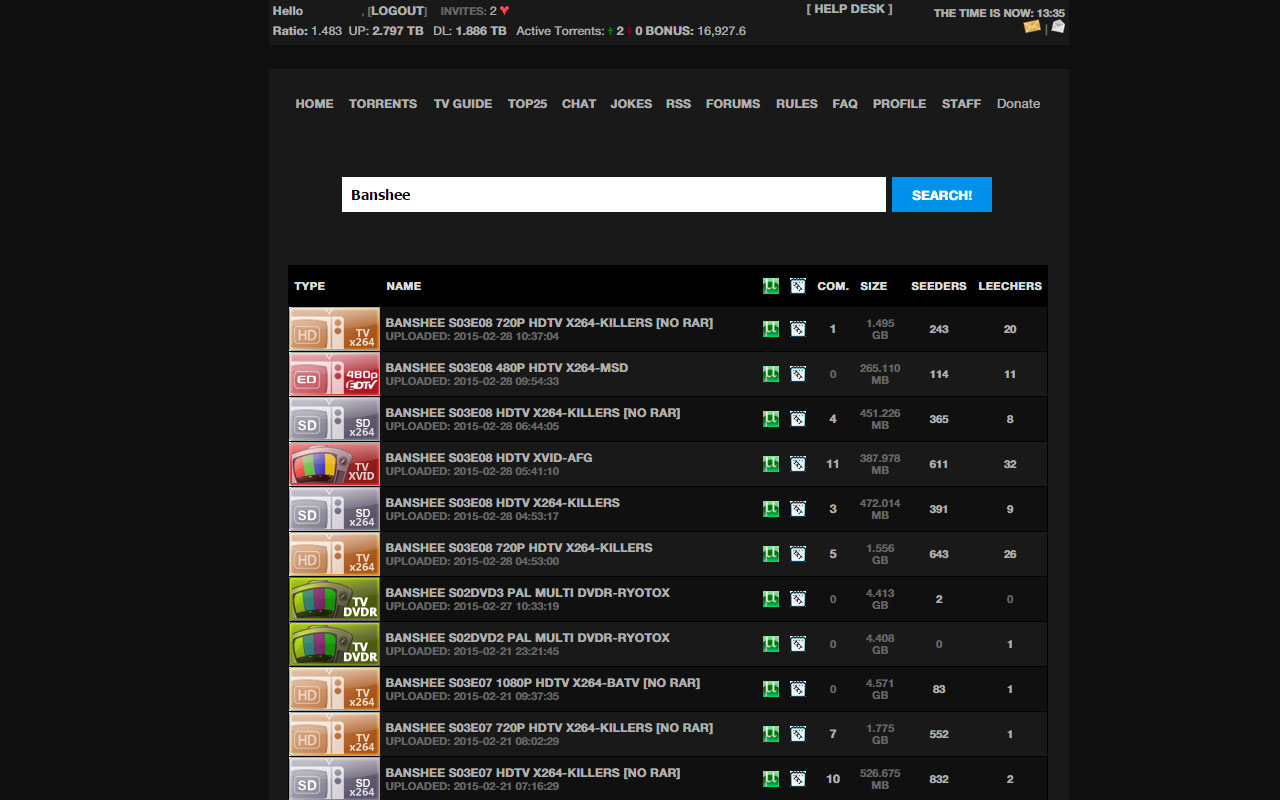Click the bookmark icon for Banshee S03E08 XVID-AFG
This screenshot has width=1280, height=800.
[797, 464]
